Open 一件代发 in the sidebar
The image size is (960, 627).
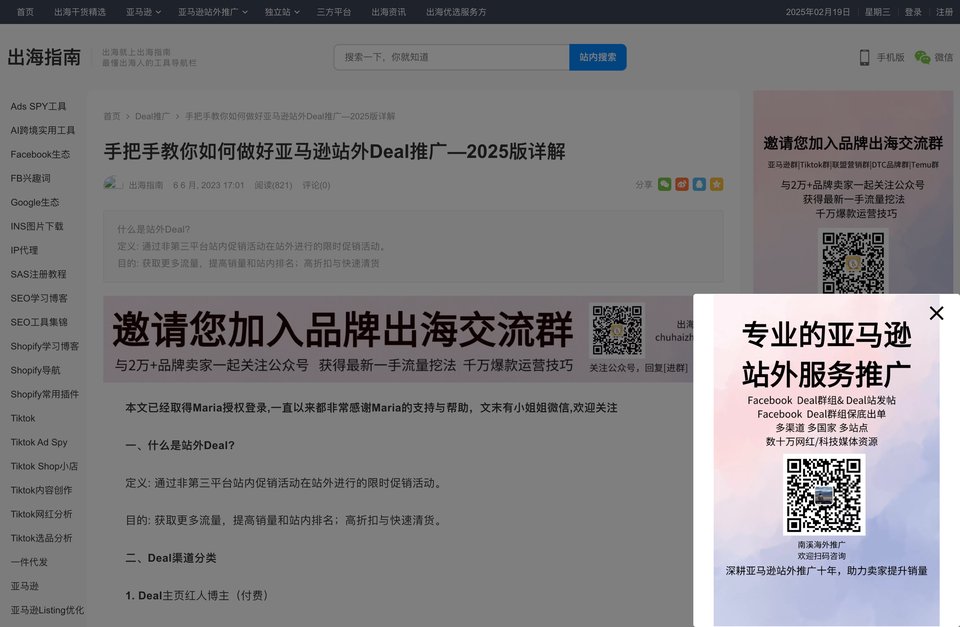(29, 561)
